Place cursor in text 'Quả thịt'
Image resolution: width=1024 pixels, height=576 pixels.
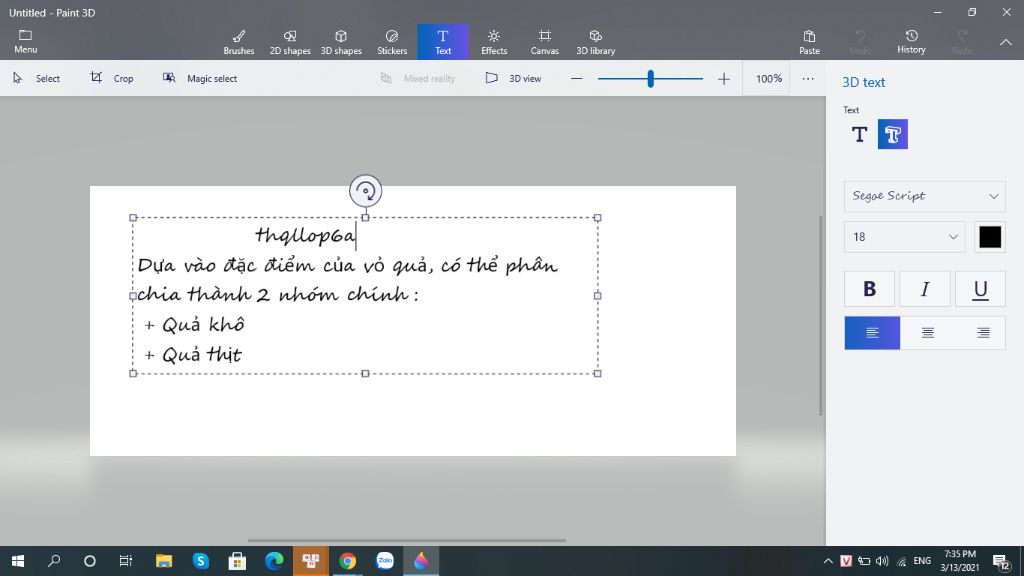[x=202, y=355]
